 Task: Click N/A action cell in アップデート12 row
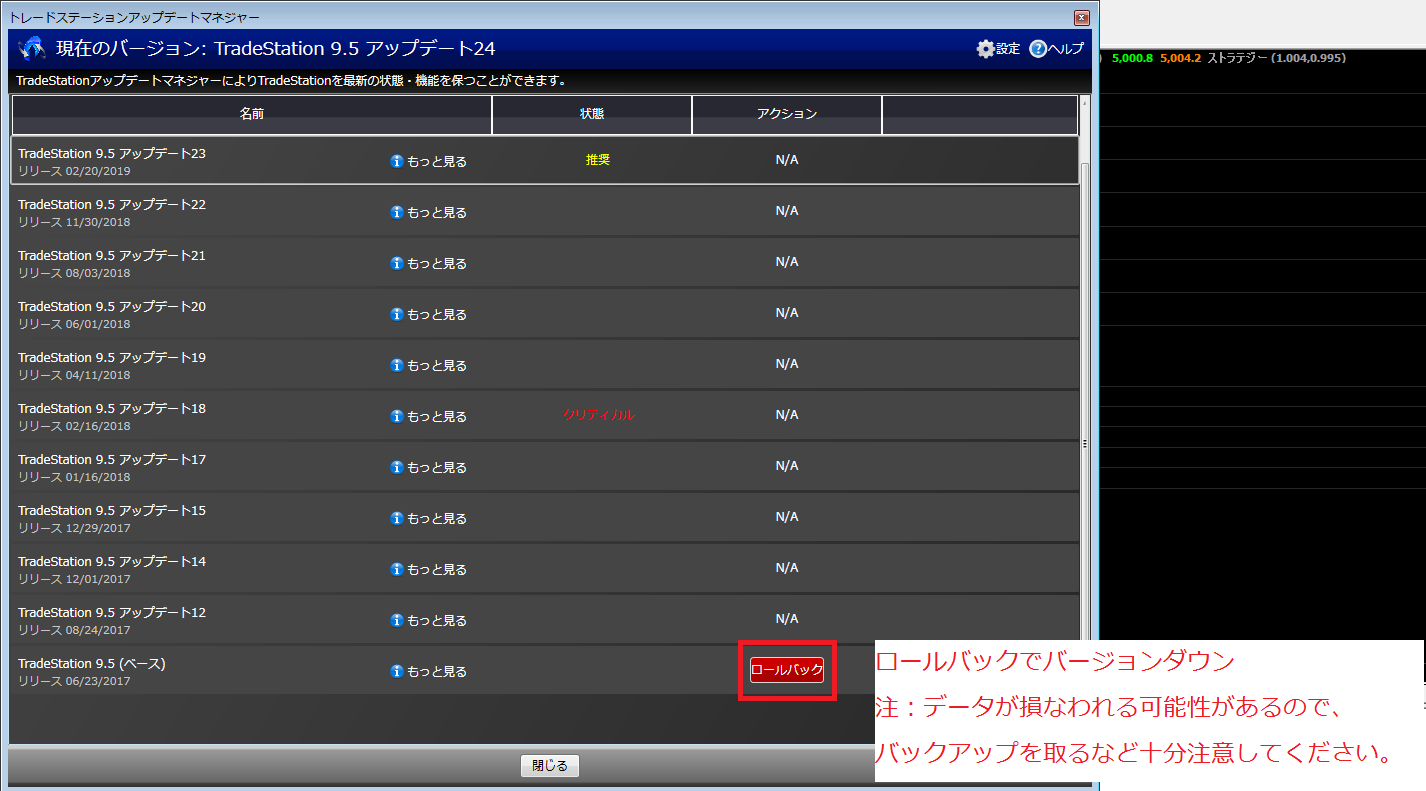click(787, 619)
